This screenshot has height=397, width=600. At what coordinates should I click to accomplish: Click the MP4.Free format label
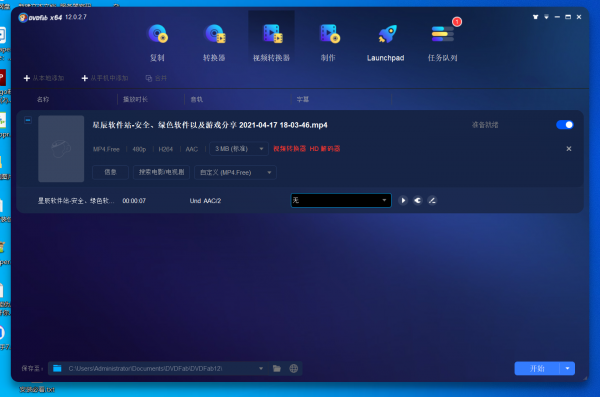(x=106, y=149)
